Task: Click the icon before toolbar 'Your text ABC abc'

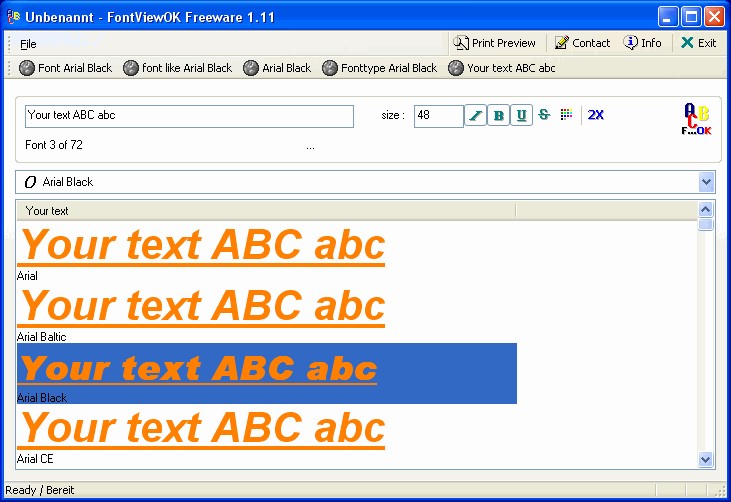Action: pos(455,68)
